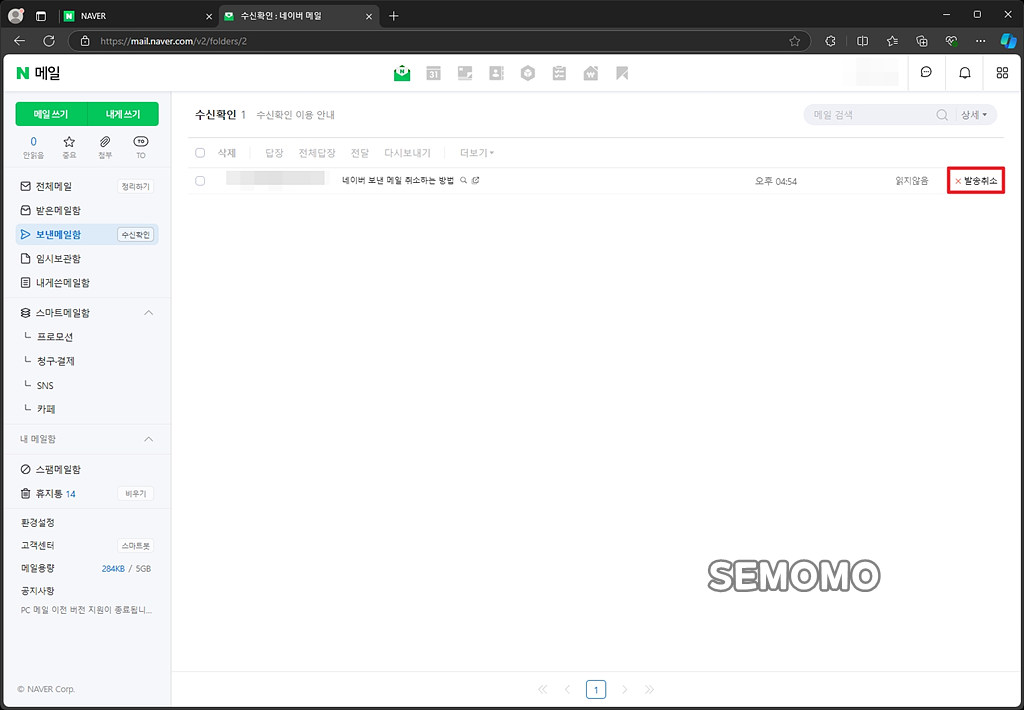Open the MYBOX cloud icon
1024x710 pixels.
528,73
